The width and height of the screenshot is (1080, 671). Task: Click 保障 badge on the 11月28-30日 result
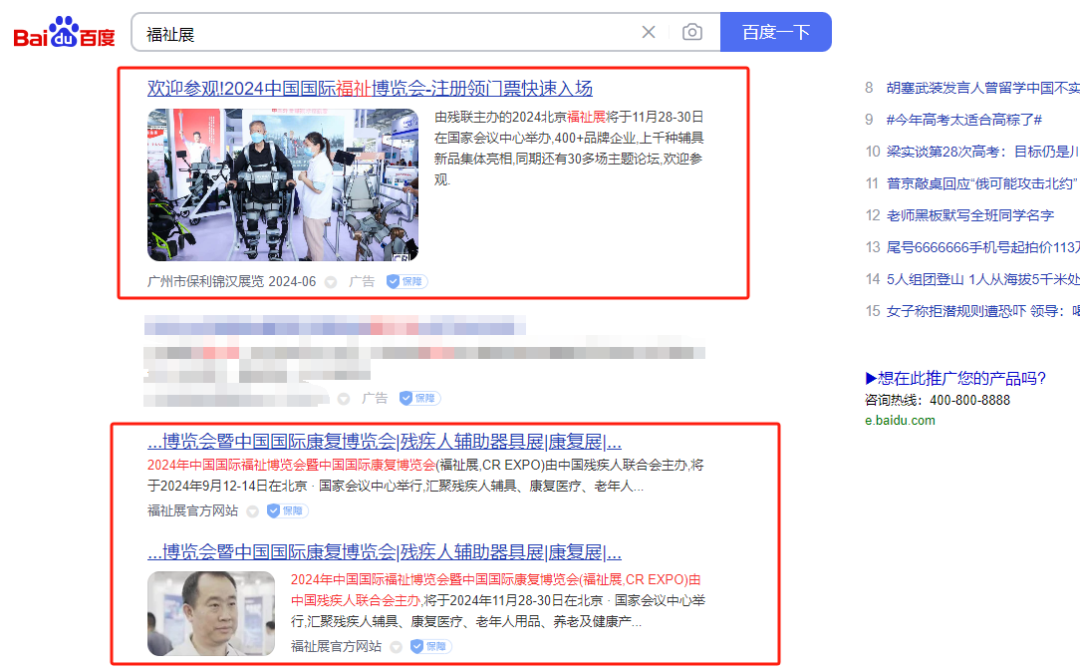(431, 646)
